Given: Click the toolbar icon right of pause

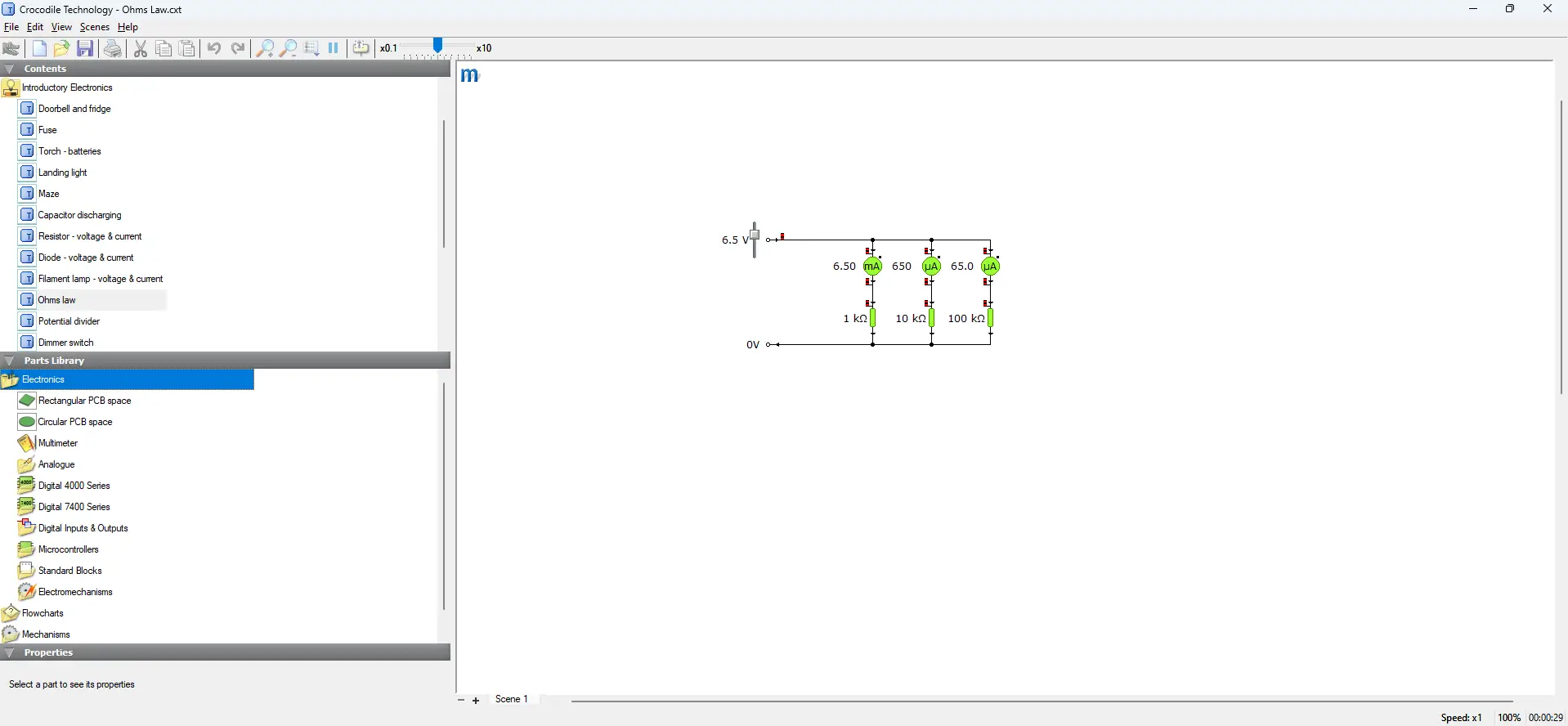Looking at the screenshot, I should 361,48.
